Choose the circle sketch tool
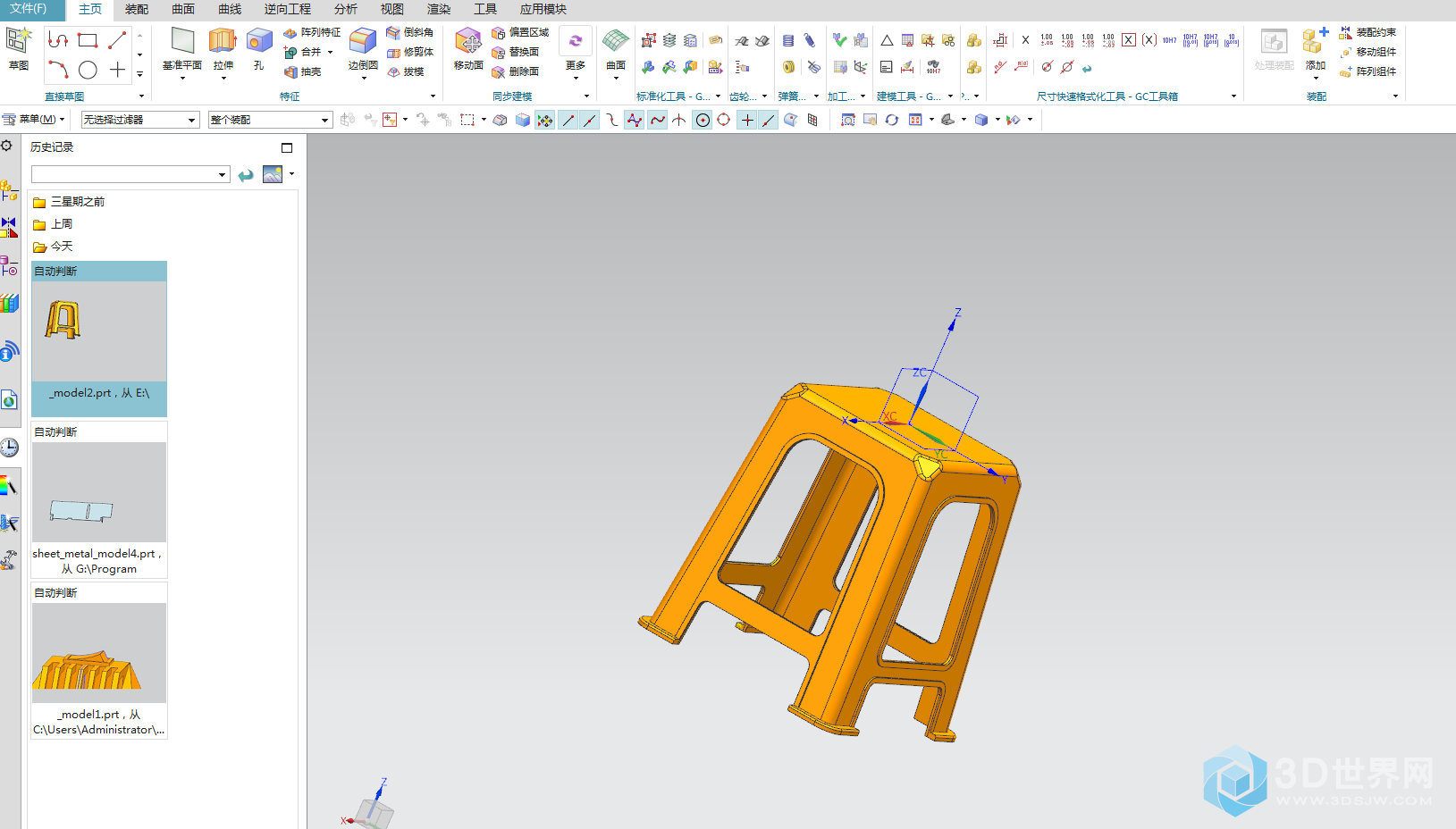Screen dimensions: 1456x829 pyautogui.click(x=88, y=70)
